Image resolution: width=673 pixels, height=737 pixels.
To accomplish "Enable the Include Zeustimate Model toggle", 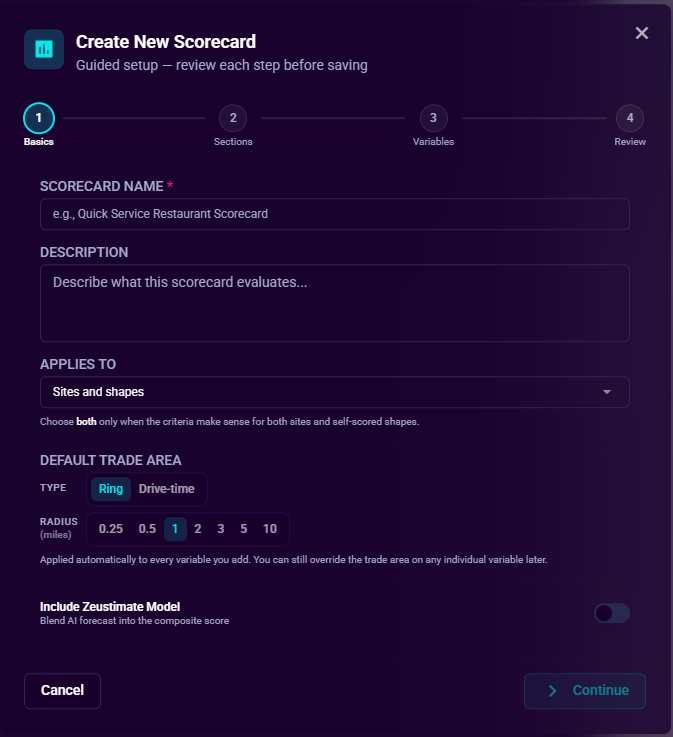I will tap(611, 613).
